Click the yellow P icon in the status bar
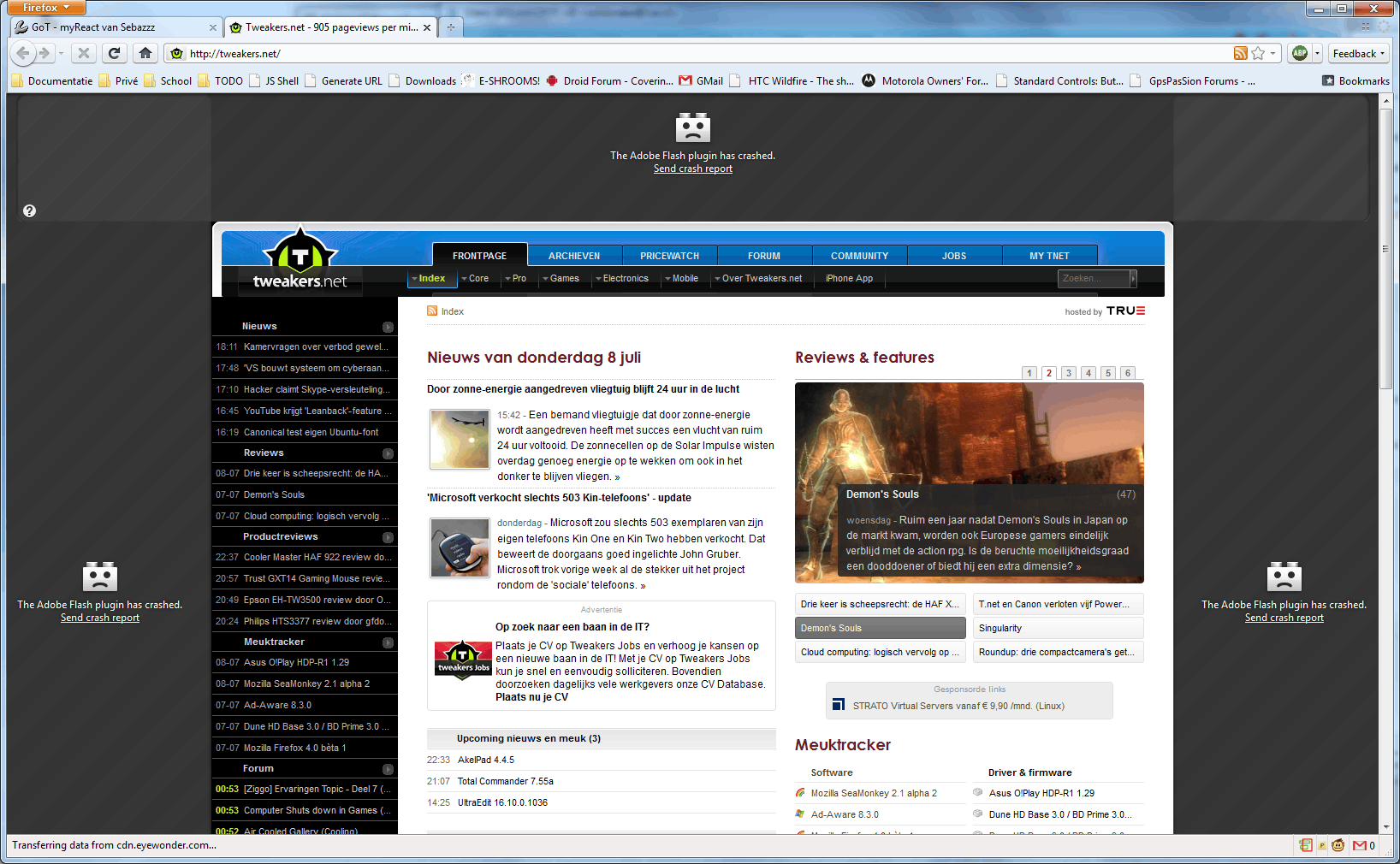 (x=1322, y=845)
